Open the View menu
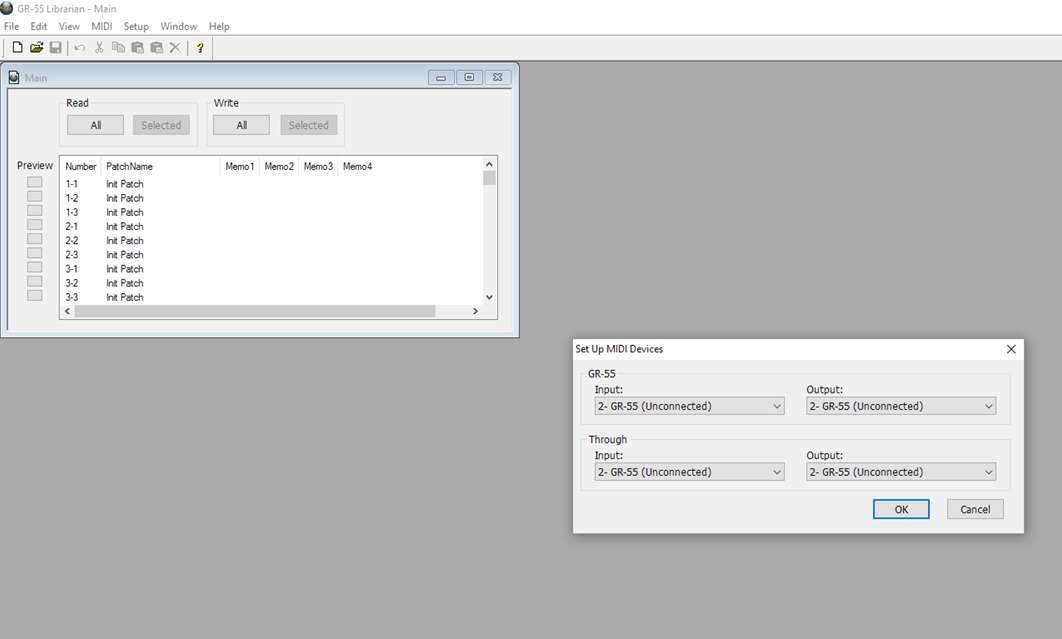 coord(69,26)
